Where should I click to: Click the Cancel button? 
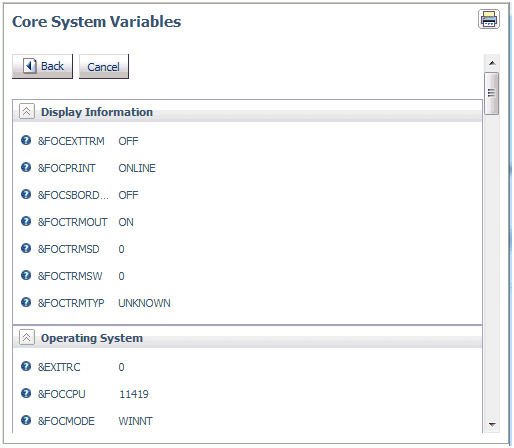(x=104, y=67)
